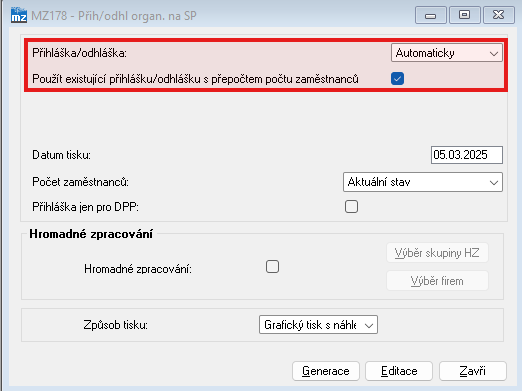Minimize the MZ178 window

(431, 15)
